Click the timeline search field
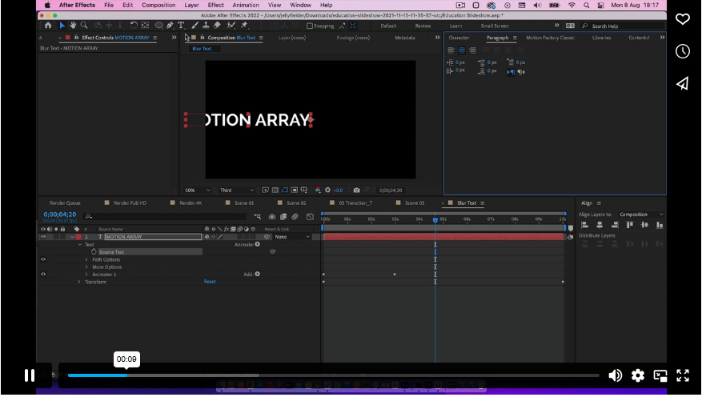Screen dimensions: 702x395 coord(165,217)
